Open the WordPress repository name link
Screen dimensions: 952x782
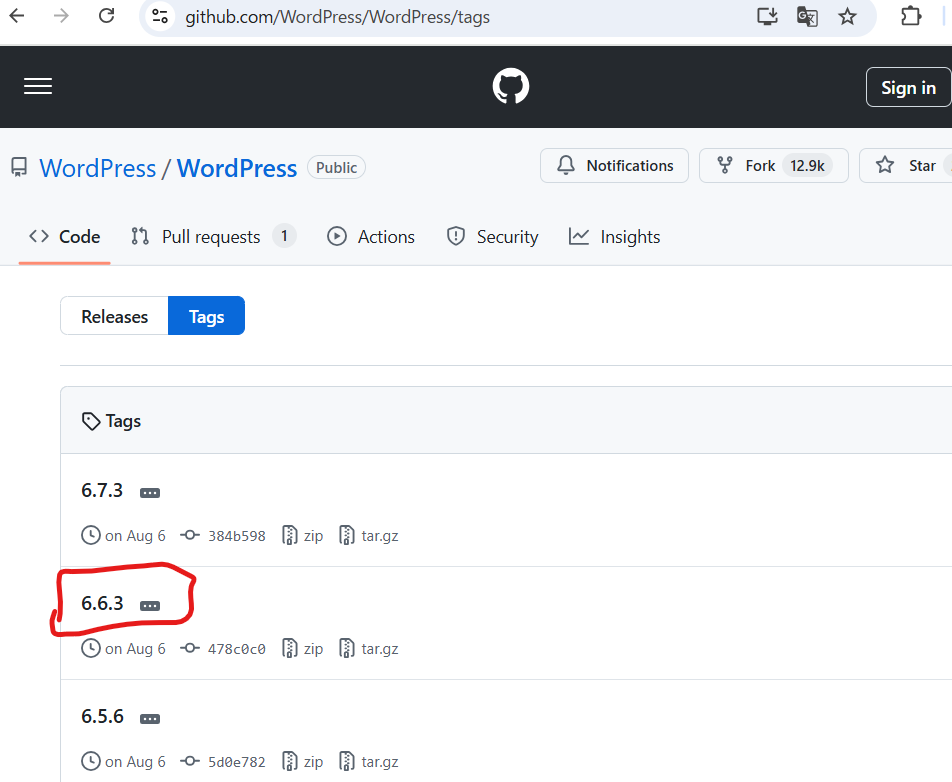click(x=237, y=168)
